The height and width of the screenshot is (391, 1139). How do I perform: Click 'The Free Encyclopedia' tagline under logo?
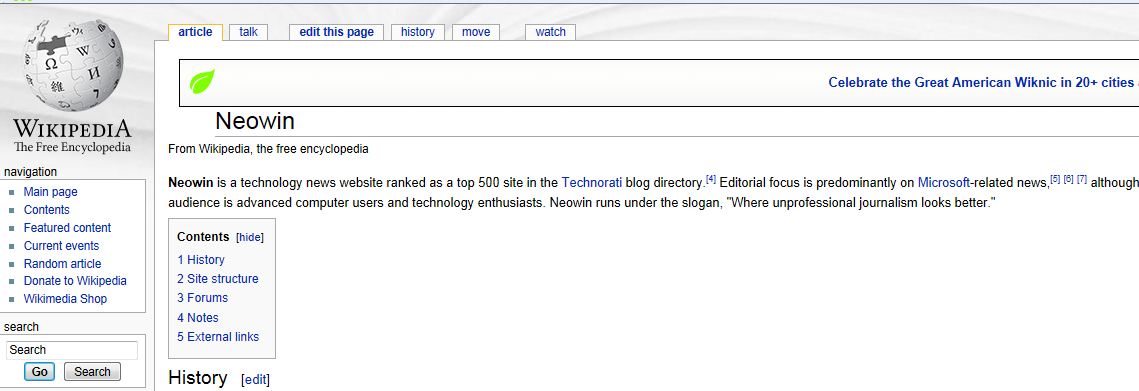coord(73,148)
